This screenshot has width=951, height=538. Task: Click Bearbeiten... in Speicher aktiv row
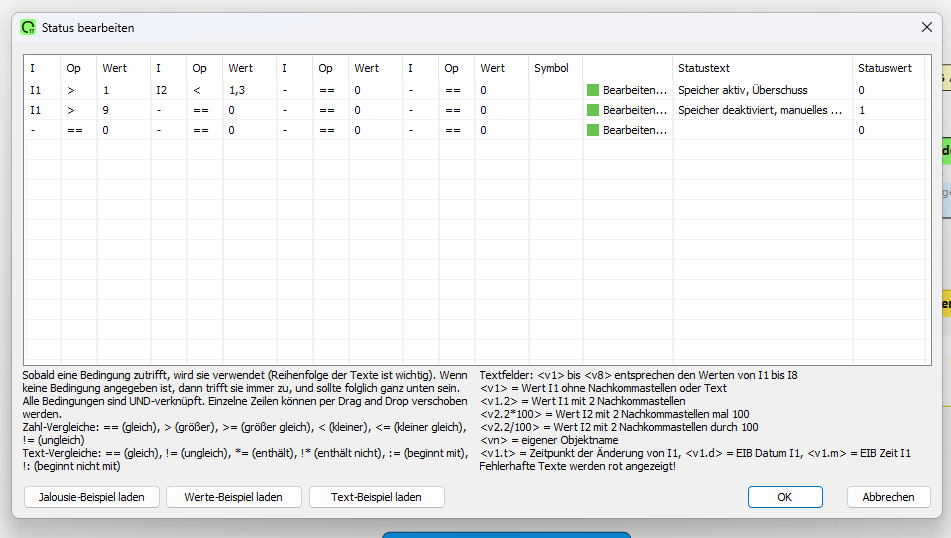pos(635,90)
